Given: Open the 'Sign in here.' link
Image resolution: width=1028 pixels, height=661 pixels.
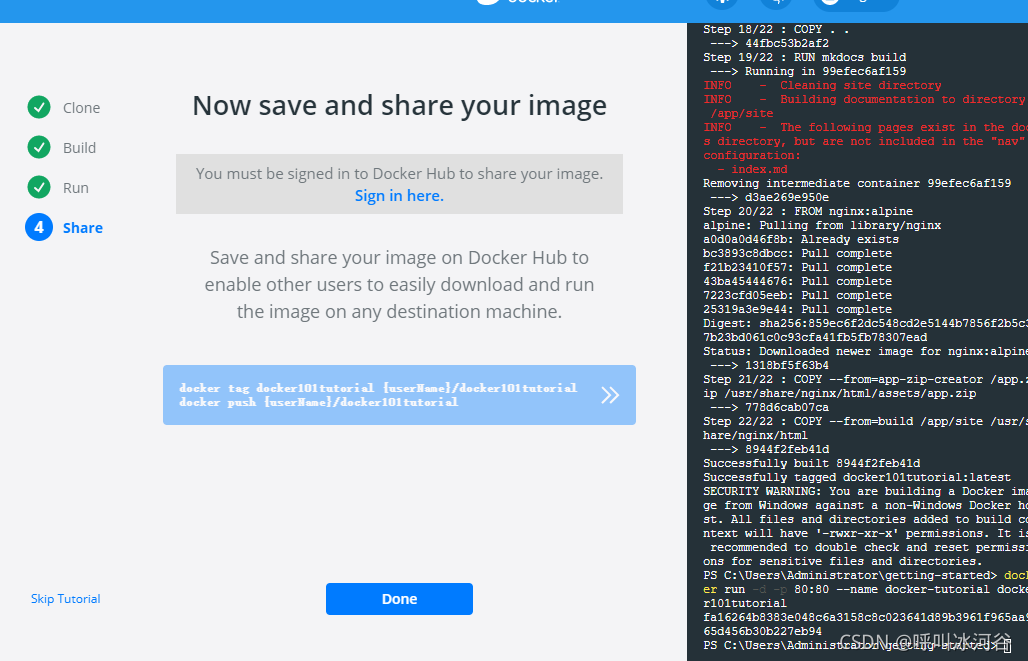Looking at the screenshot, I should pyautogui.click(x=399, y=195).
